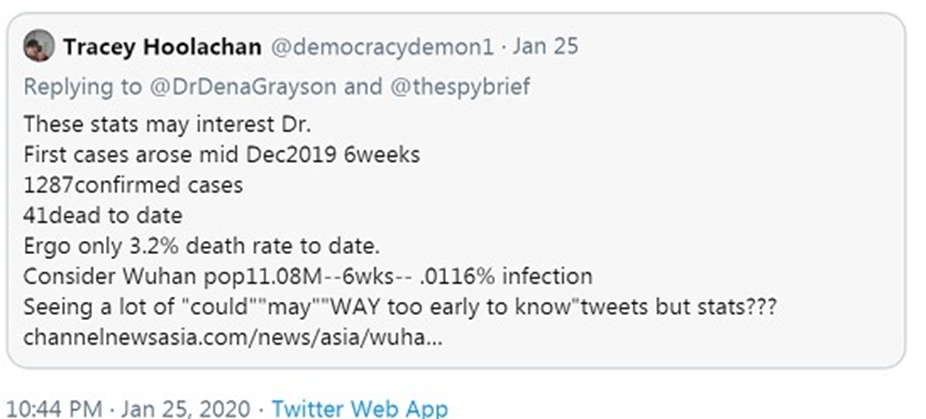Click the 'Consider Wuhan pop11.08M' line
Screen dimensions: 926x419
click(308, 277)
